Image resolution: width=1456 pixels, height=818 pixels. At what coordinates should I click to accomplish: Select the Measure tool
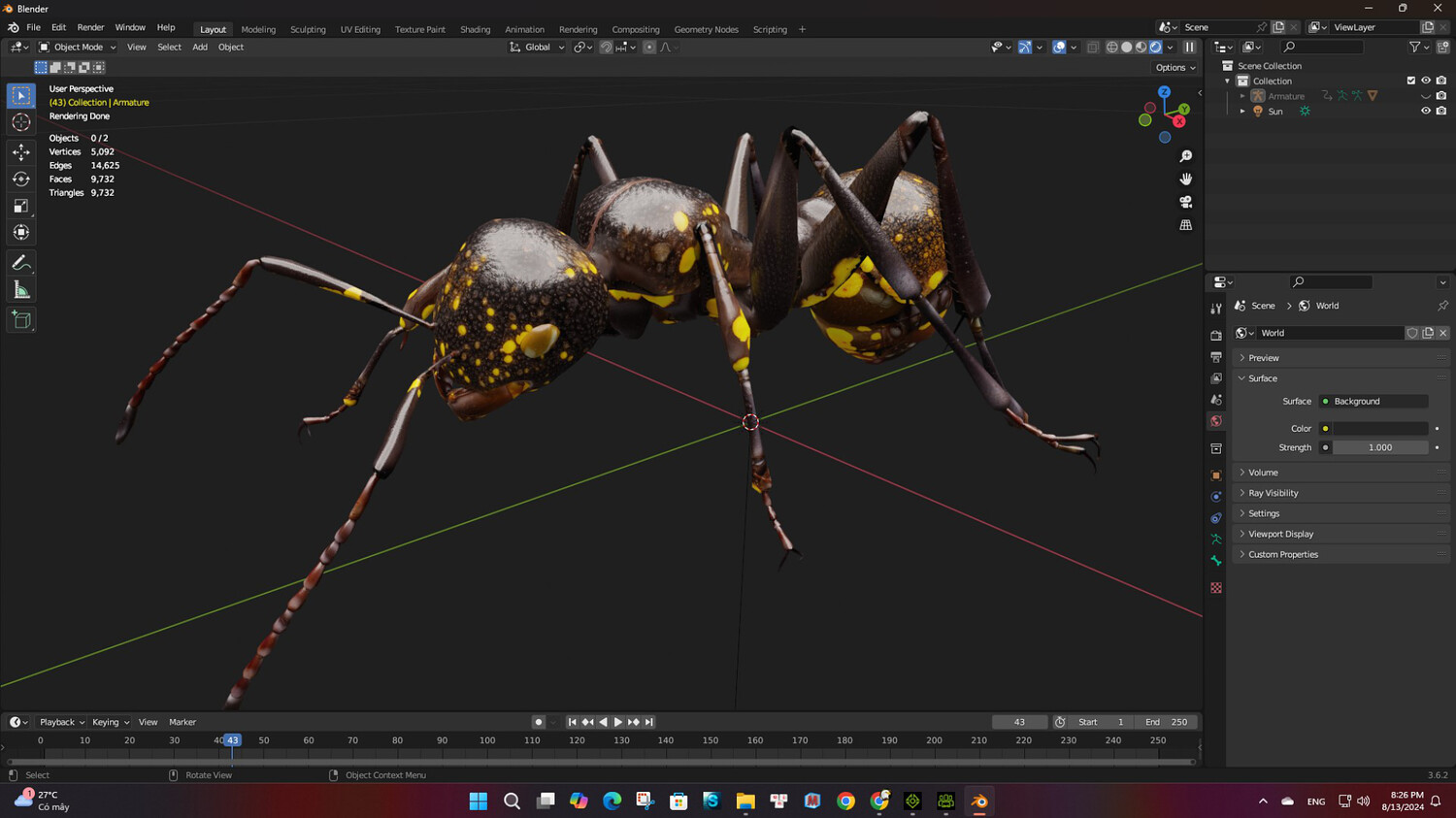point(20,290)
